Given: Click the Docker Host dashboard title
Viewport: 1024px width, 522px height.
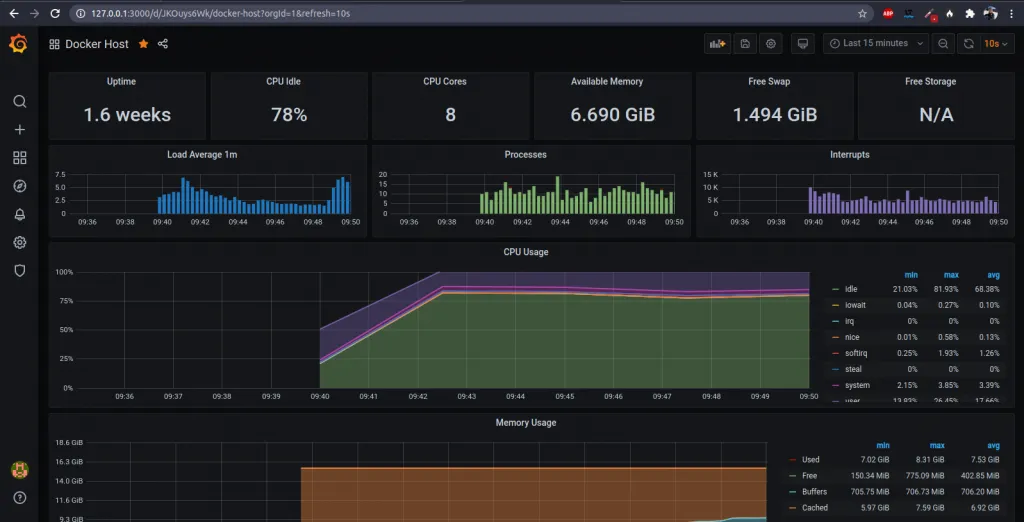Looking at the screenshot, I should point(97,44).
